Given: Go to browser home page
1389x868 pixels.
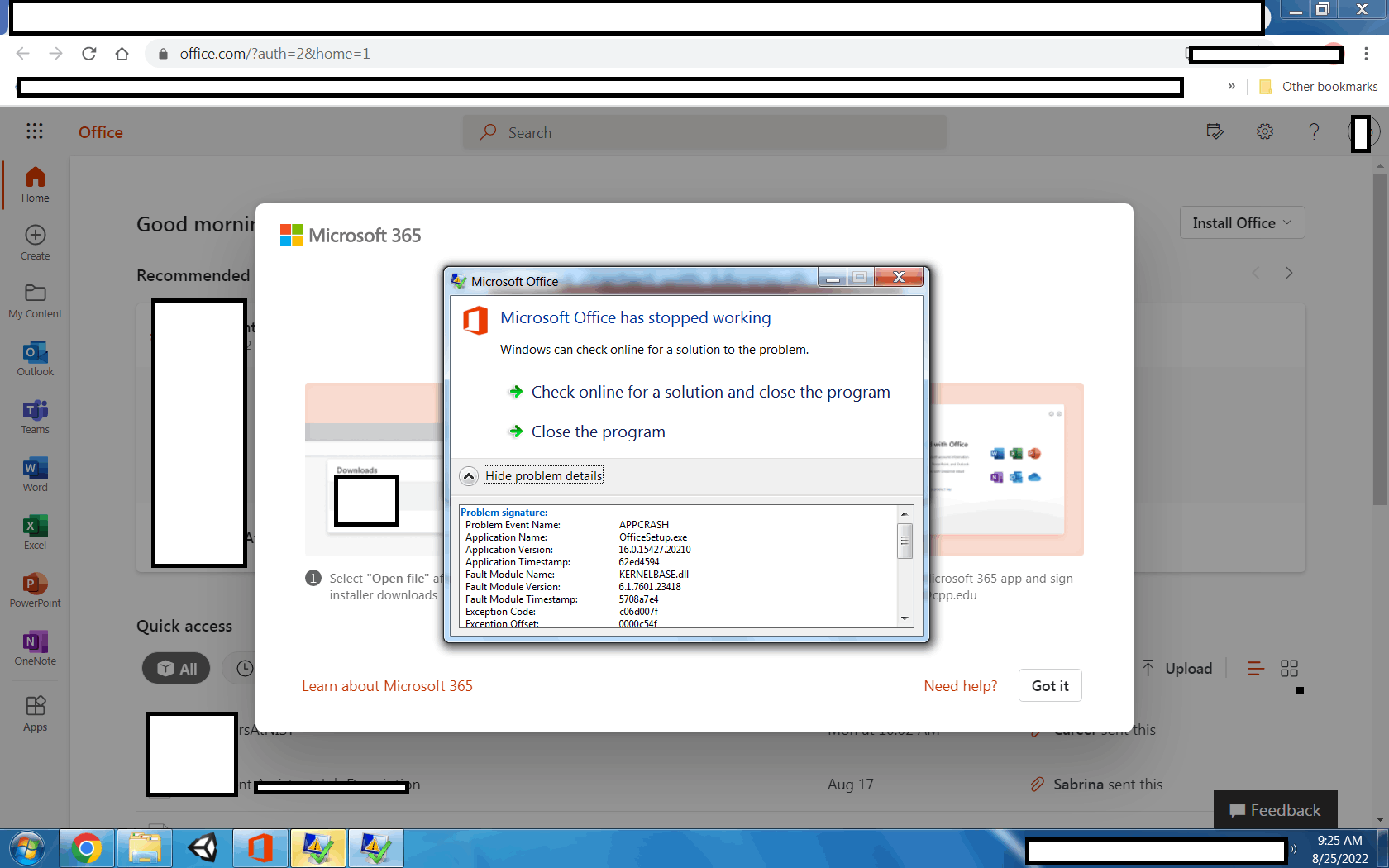Looking at the screenshot, I should (x=122, y=54).
